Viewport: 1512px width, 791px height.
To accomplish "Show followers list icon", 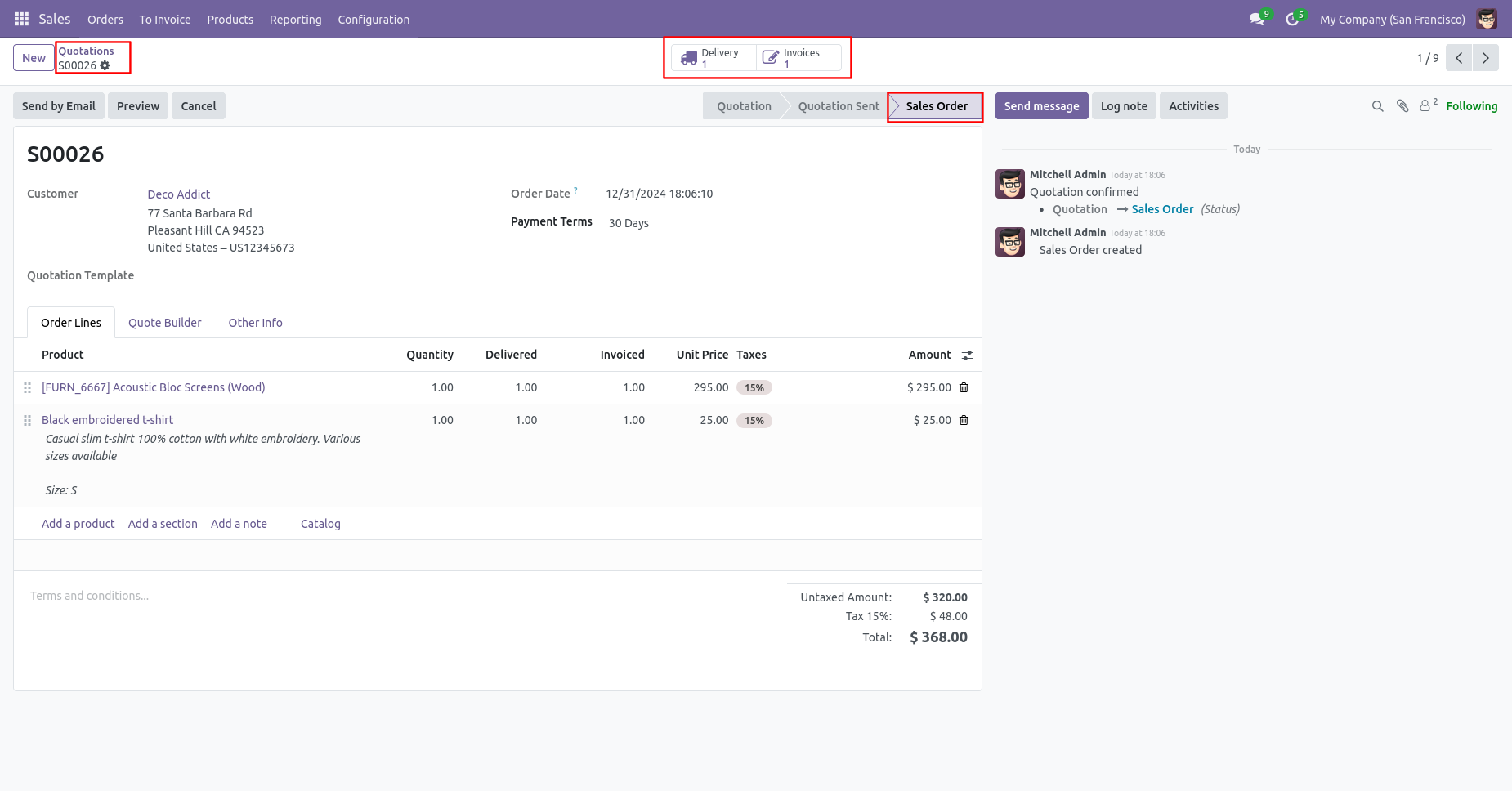I will pyautogui.click(x=1427, y=105).
